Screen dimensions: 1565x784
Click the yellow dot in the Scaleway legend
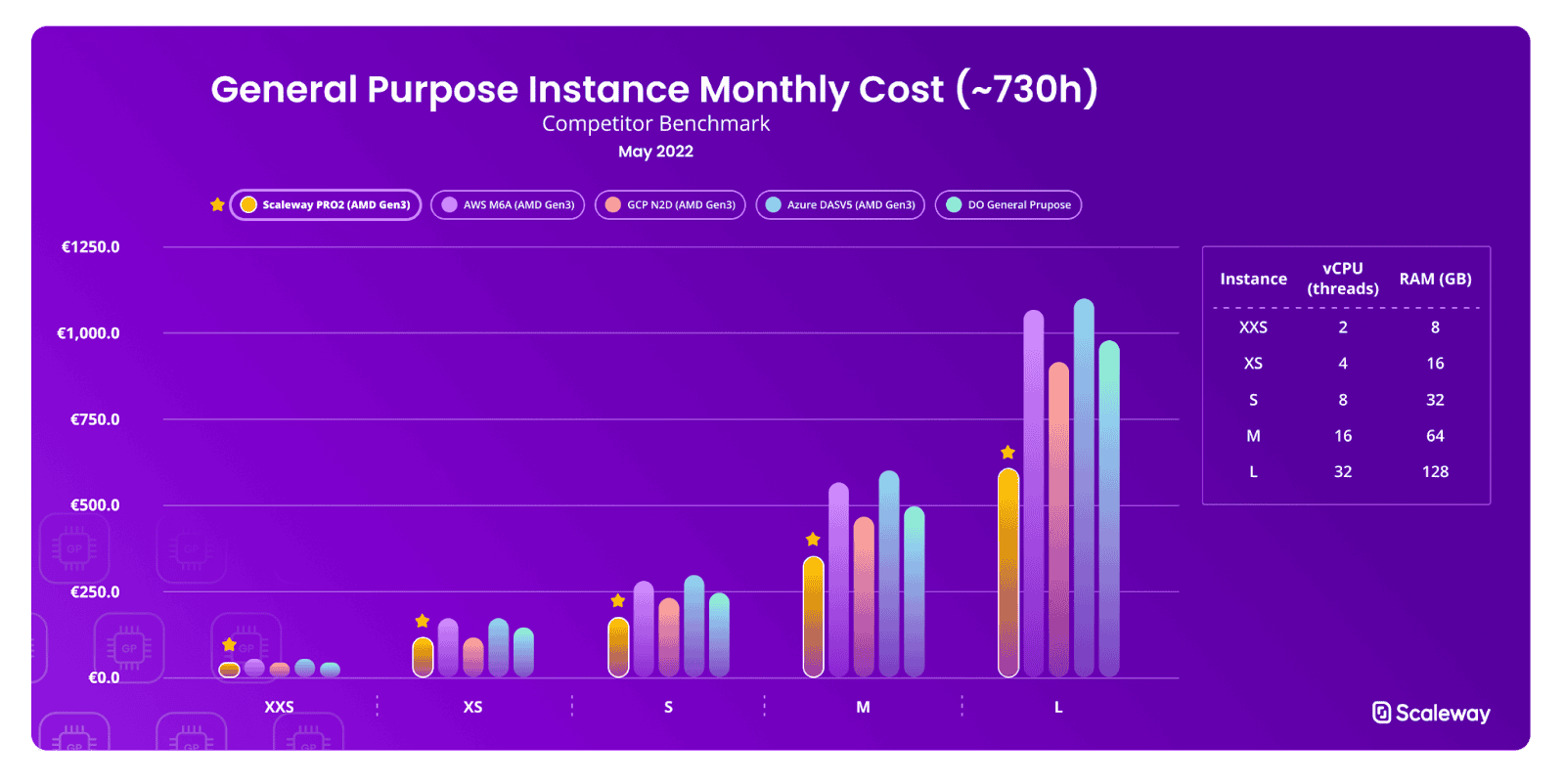point(248,204)
